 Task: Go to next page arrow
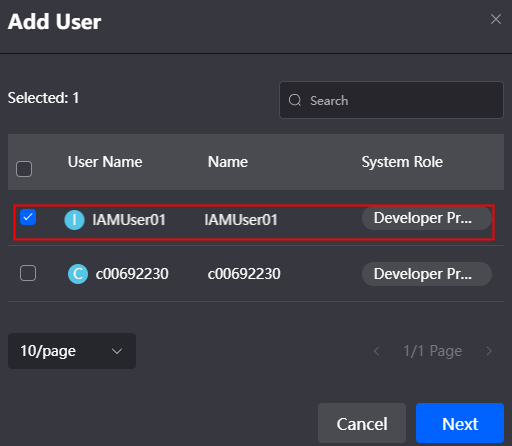tap(489, 351)
